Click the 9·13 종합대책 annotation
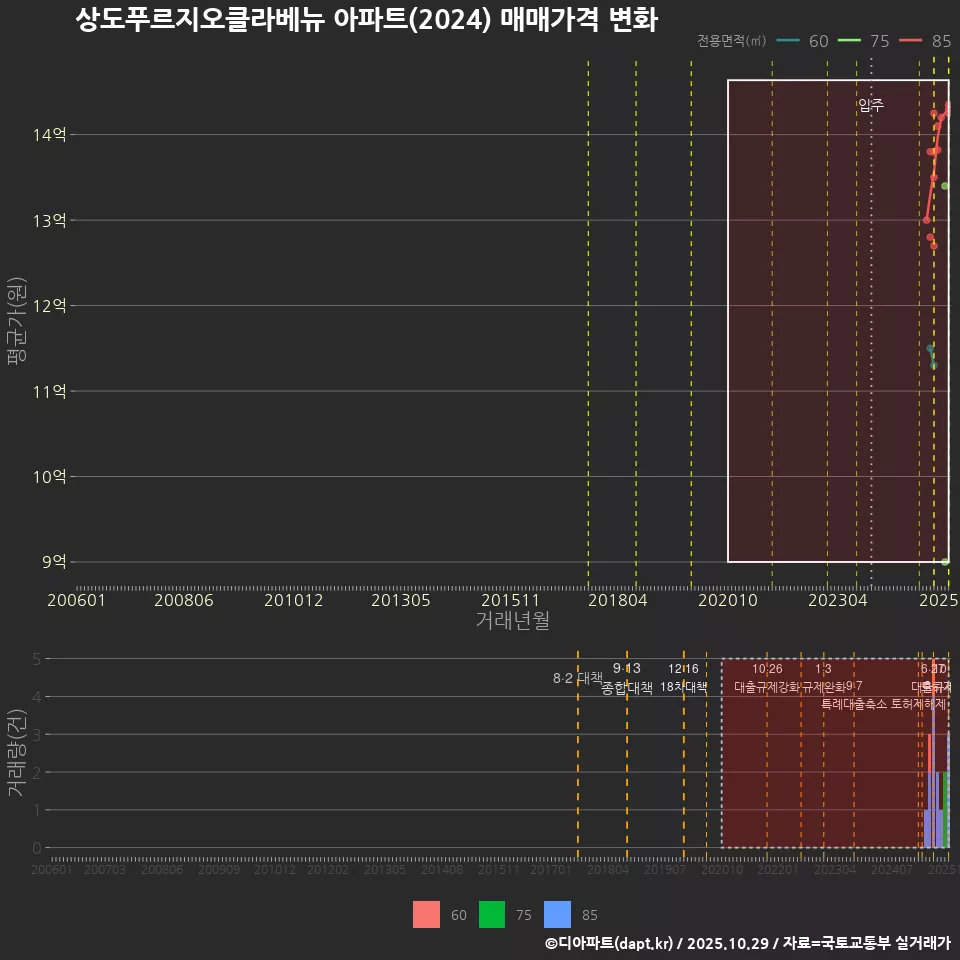The height and width of the screenshot is (960, 960). click(x=628, y=678)
